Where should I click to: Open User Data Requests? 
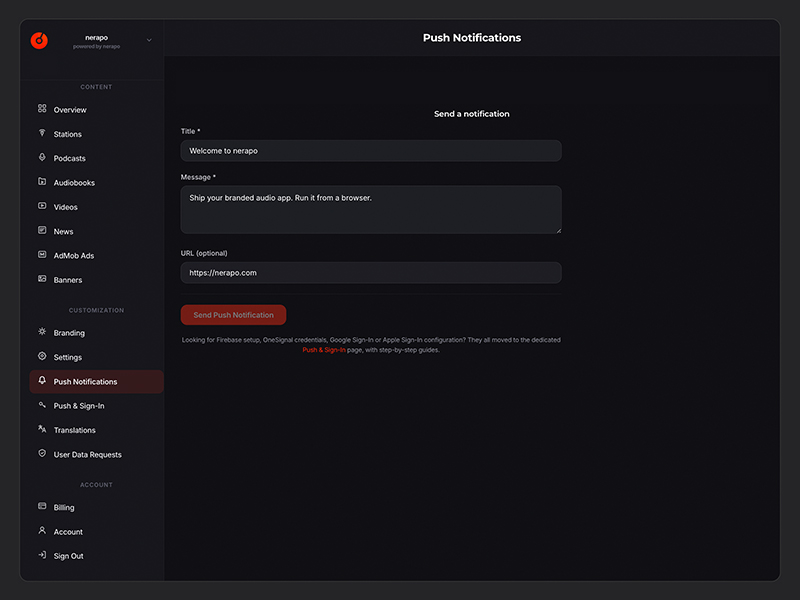tap(96, 455)
